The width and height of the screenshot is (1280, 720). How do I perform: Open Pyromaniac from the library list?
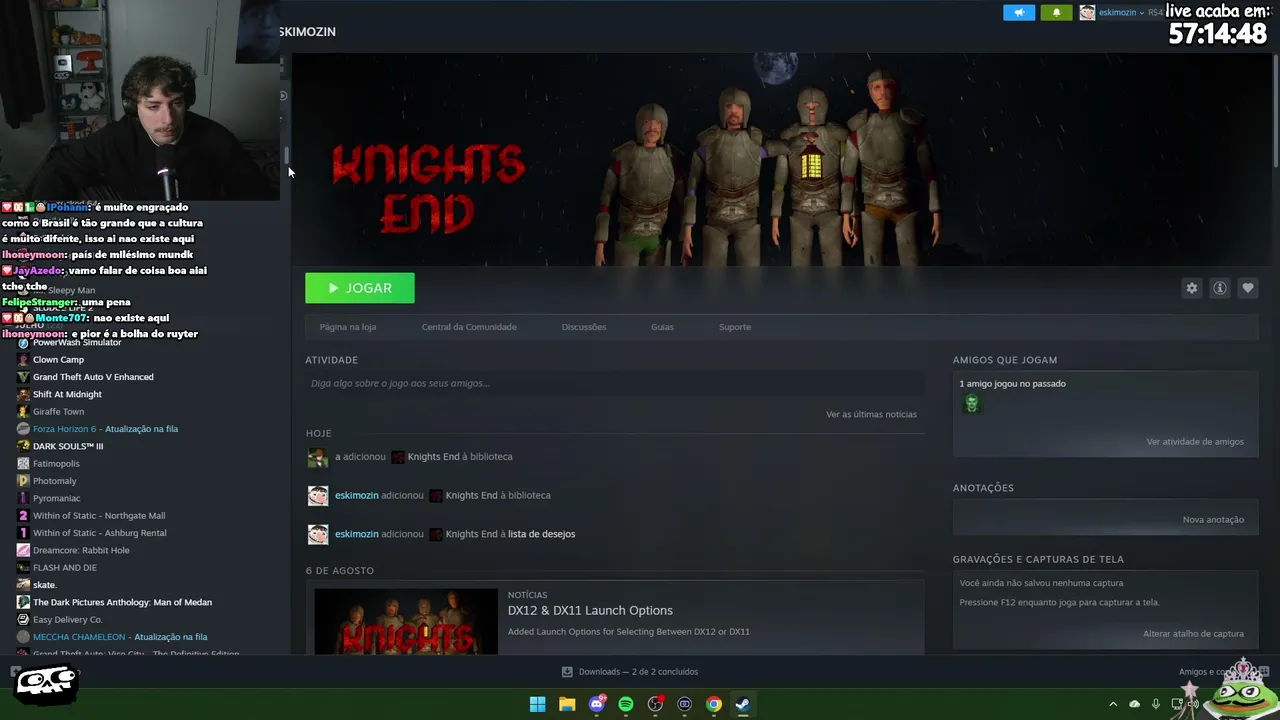pyautogui.click(x=56, y=498)
